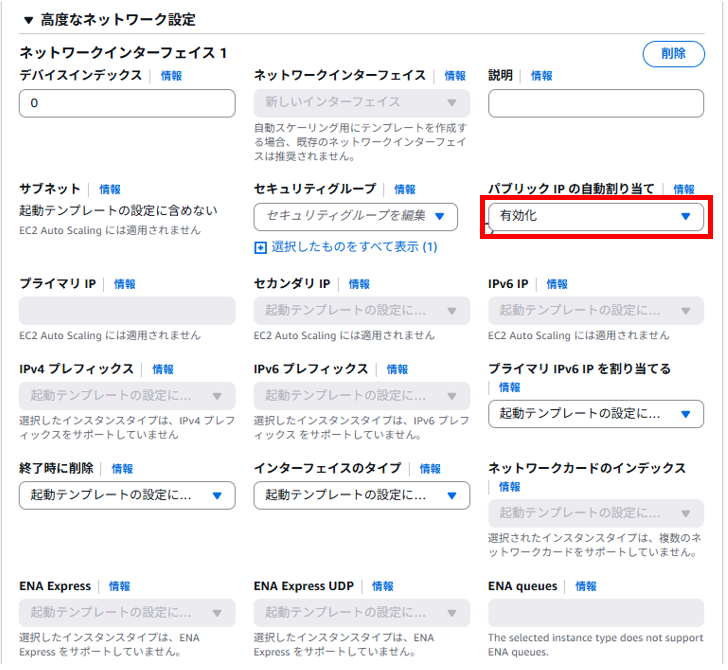This screenshot has width=728, height=670.
Task: Open 情報 link next to パブリック IP の自動割り当て
Action: [684, 189]
